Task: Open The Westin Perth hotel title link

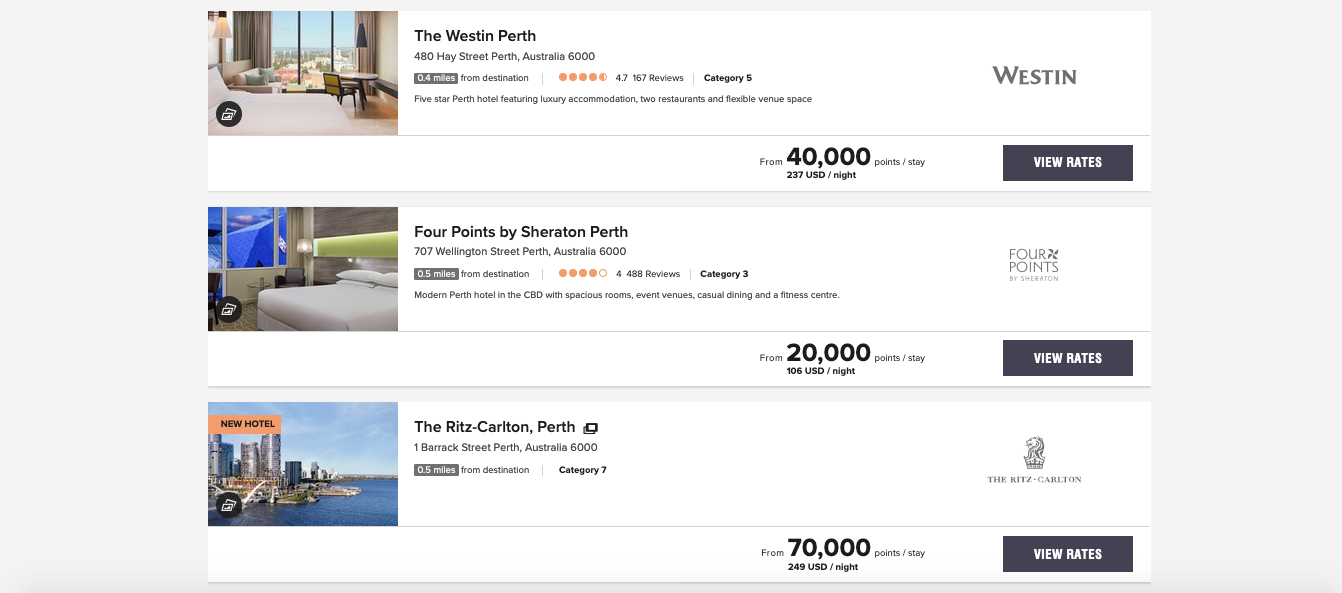Action: coord(475,36)
